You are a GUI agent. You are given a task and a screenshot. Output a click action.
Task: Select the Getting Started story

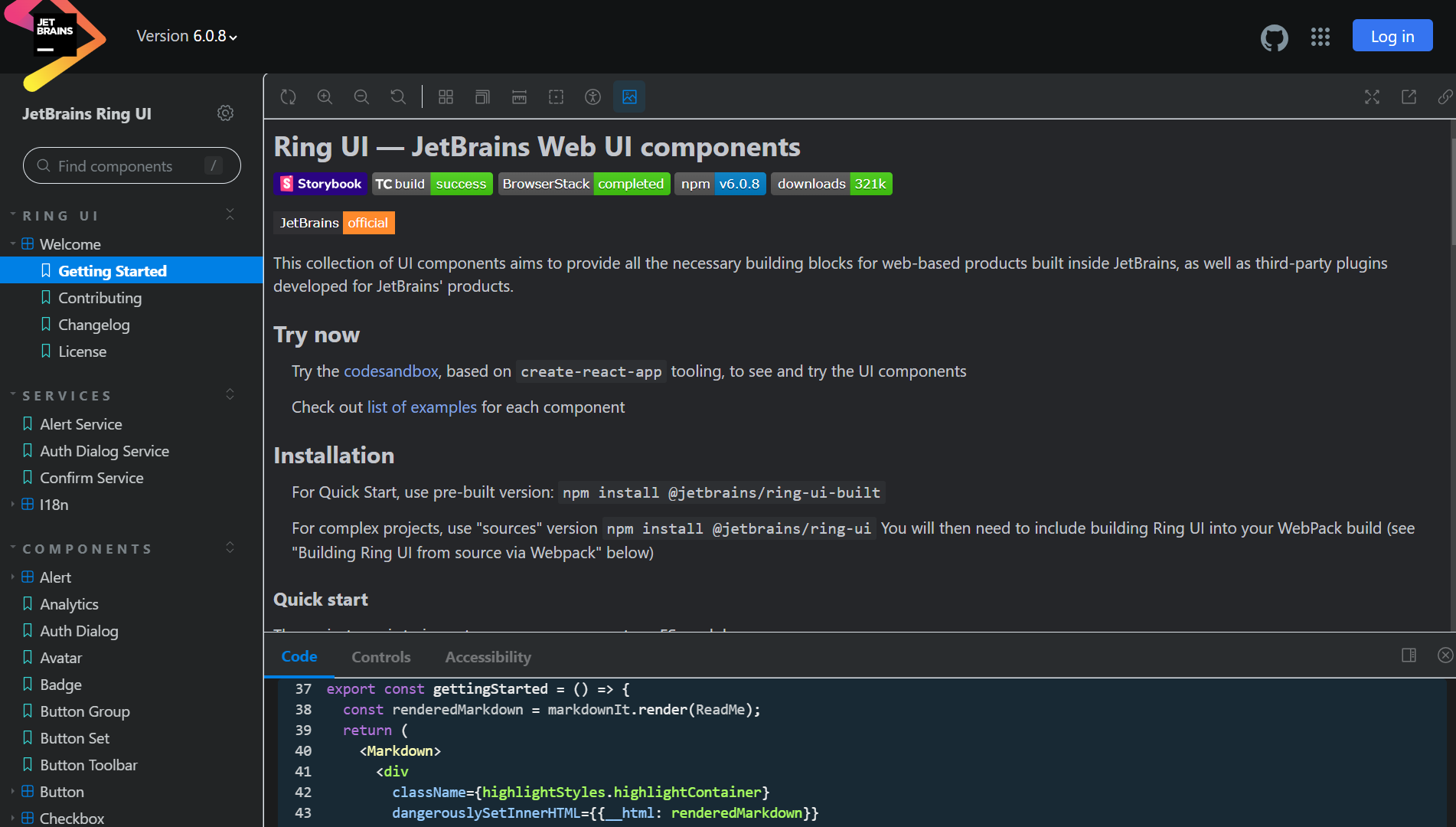pos(132,271)
